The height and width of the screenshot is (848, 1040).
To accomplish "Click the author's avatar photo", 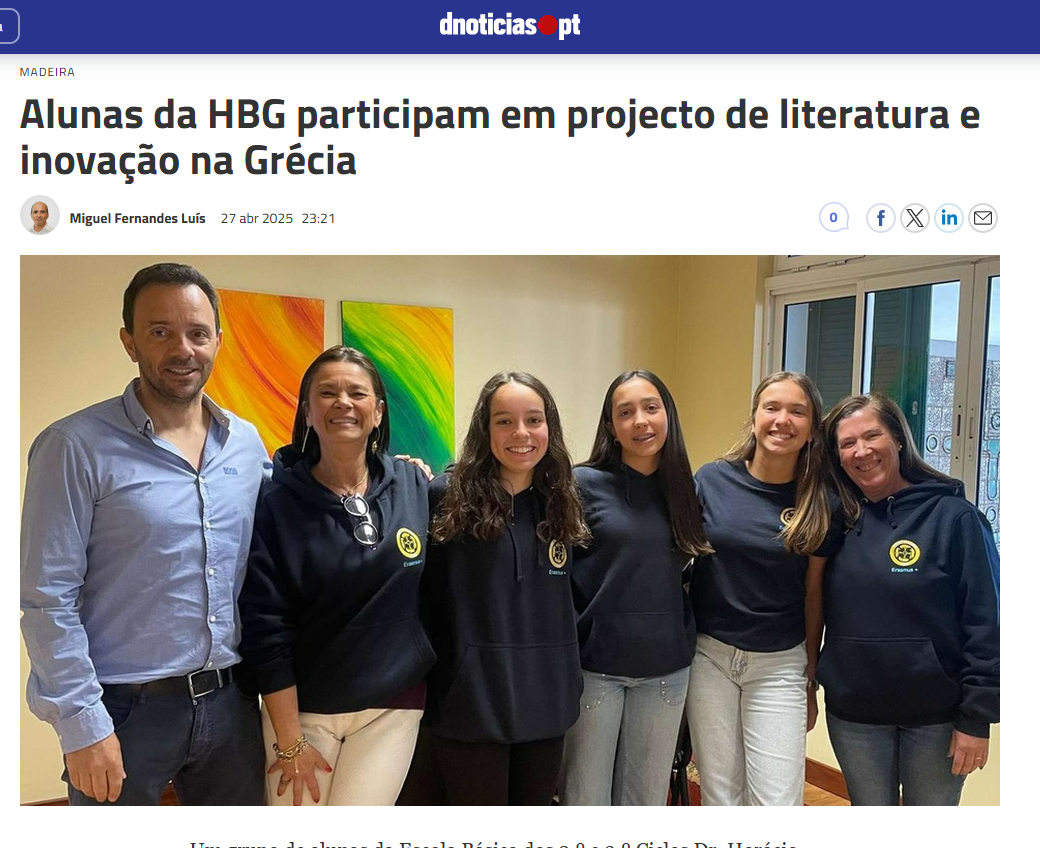I will pos(40,215).
